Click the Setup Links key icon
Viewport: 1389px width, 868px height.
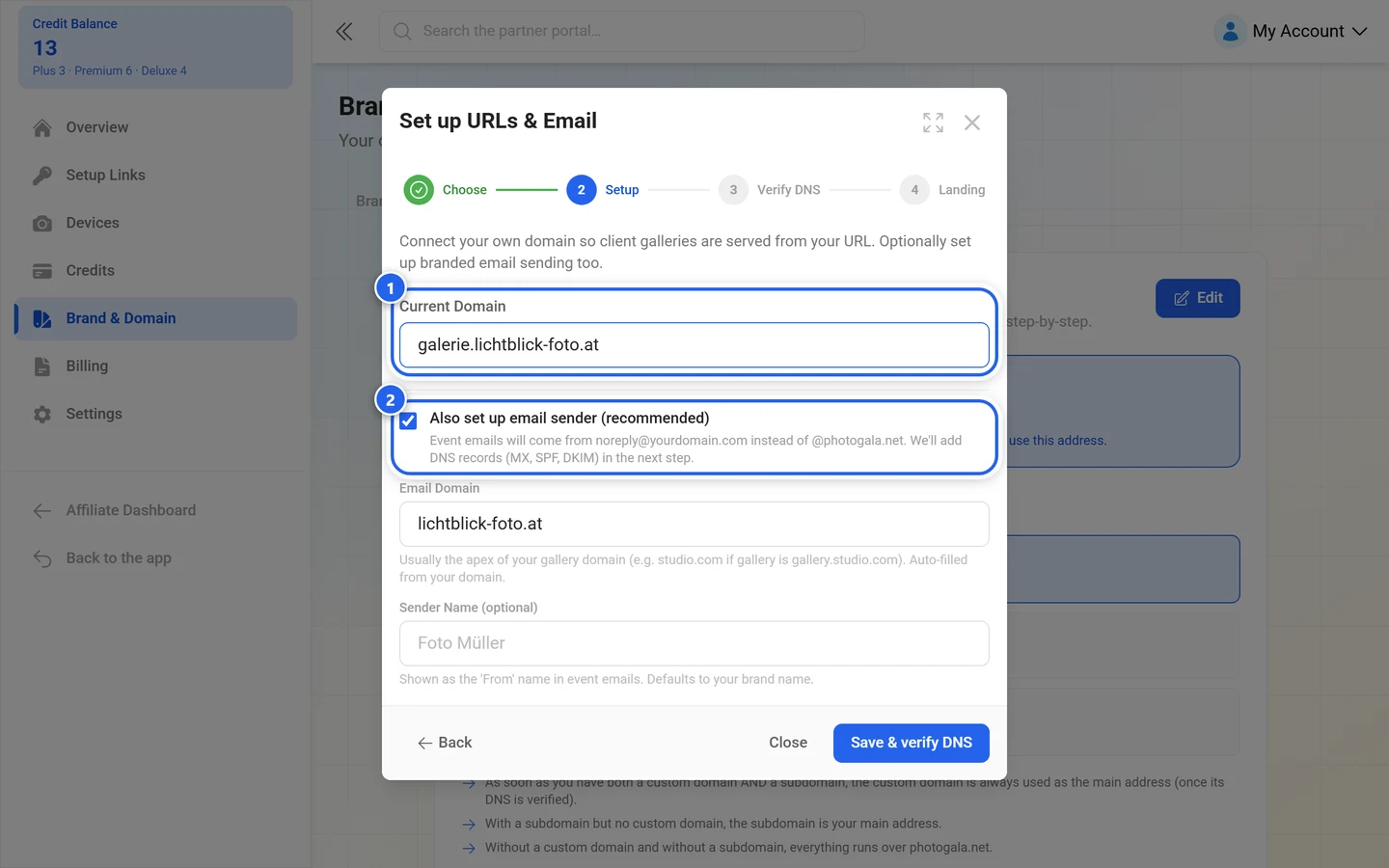tap(42, 176)
